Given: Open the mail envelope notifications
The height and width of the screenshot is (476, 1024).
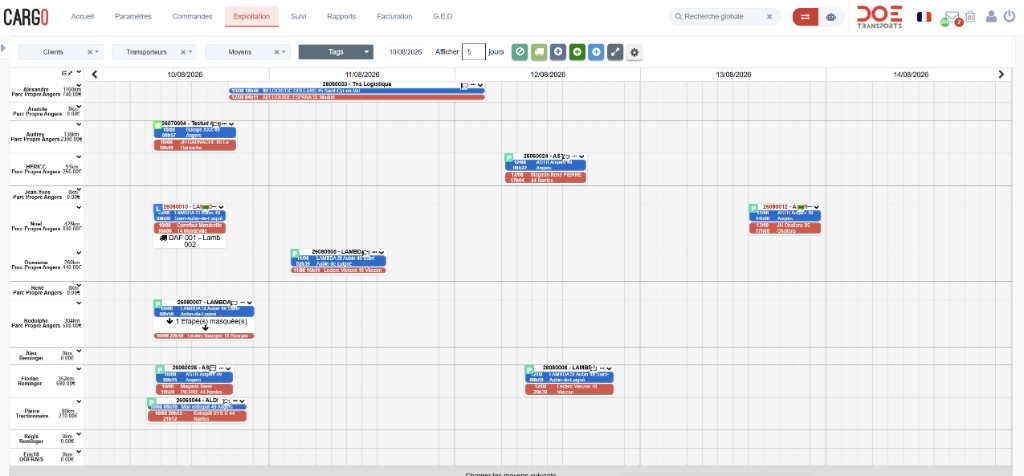Looking at the screenshot, I should [x=952, y=17].
